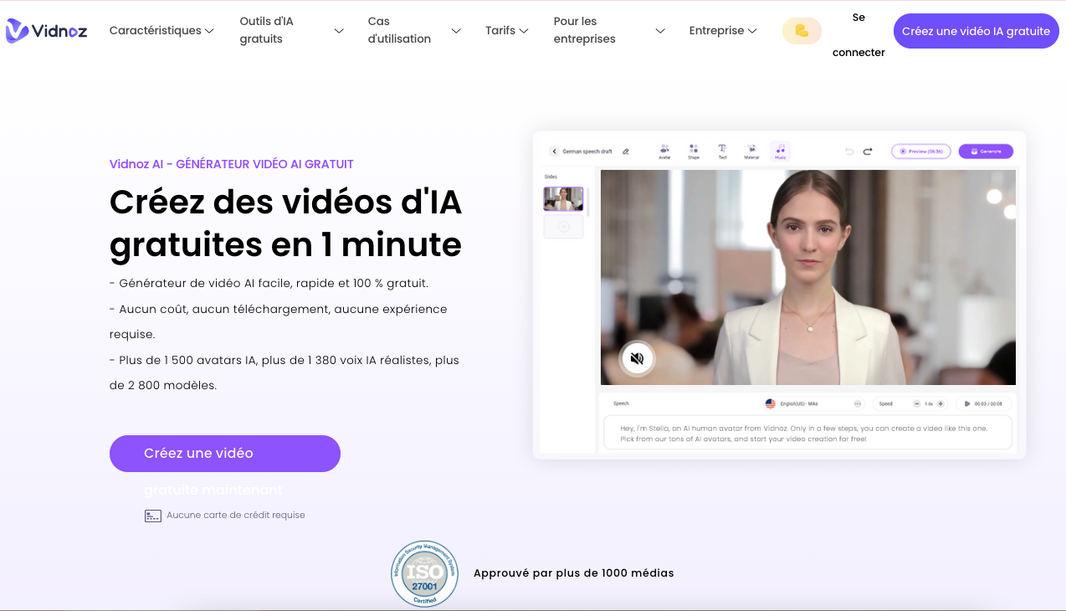
Task: Click Approuvé par plus de 1000 médias
Action: 574,573
